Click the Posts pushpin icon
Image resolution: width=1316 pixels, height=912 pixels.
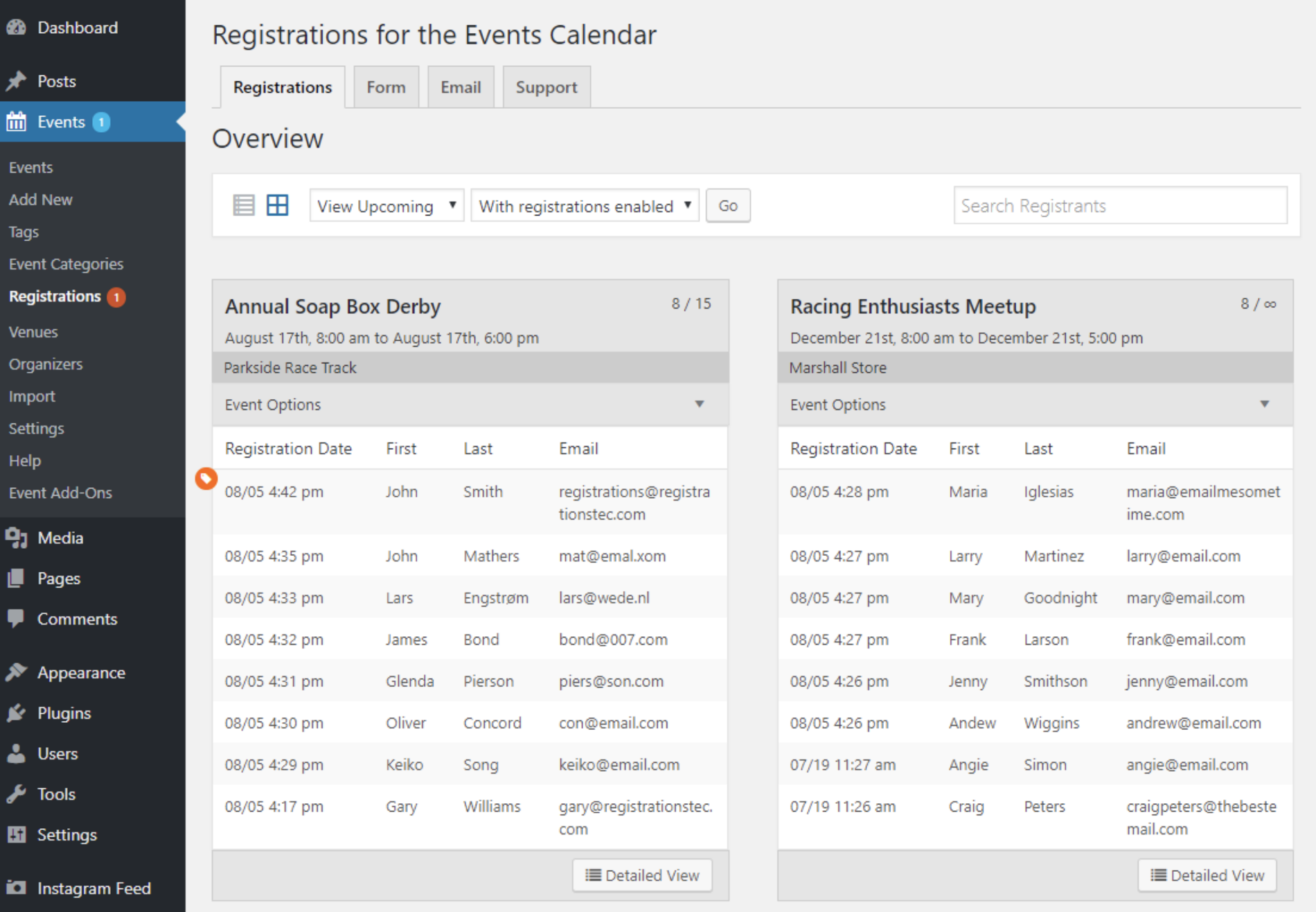tap(16, 80)
